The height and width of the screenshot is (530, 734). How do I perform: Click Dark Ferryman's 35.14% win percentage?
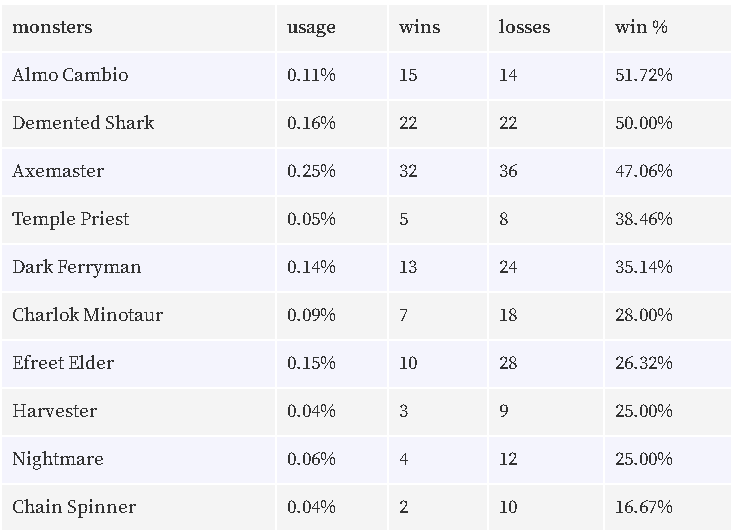[644, 267]
